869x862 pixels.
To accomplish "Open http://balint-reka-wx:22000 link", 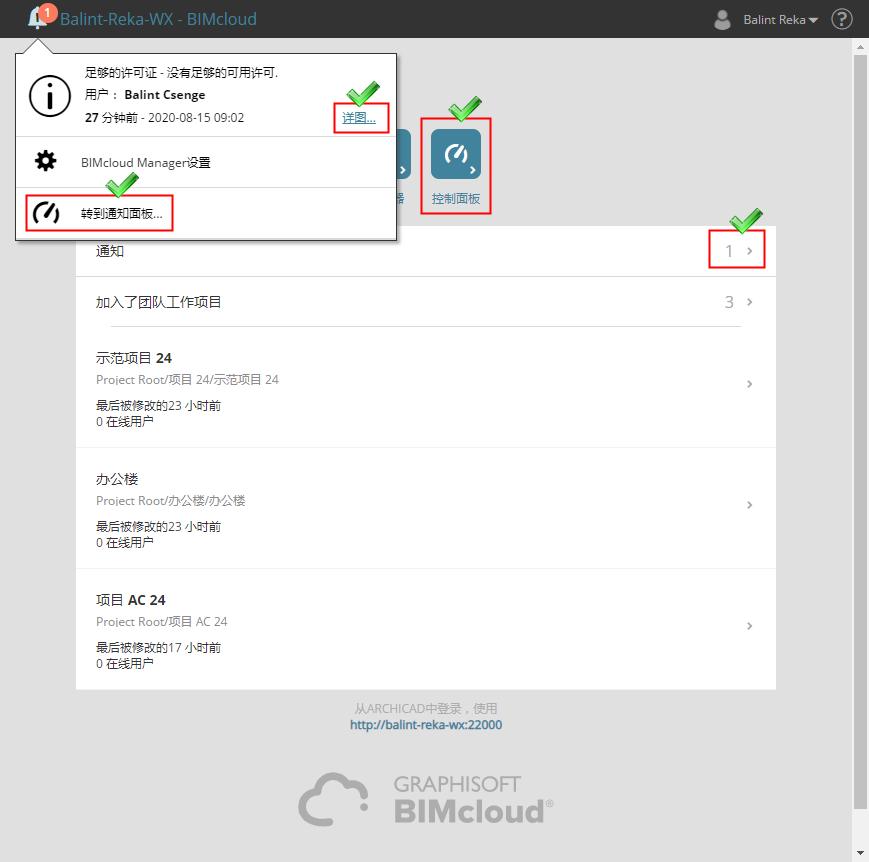I will [426, 725].
